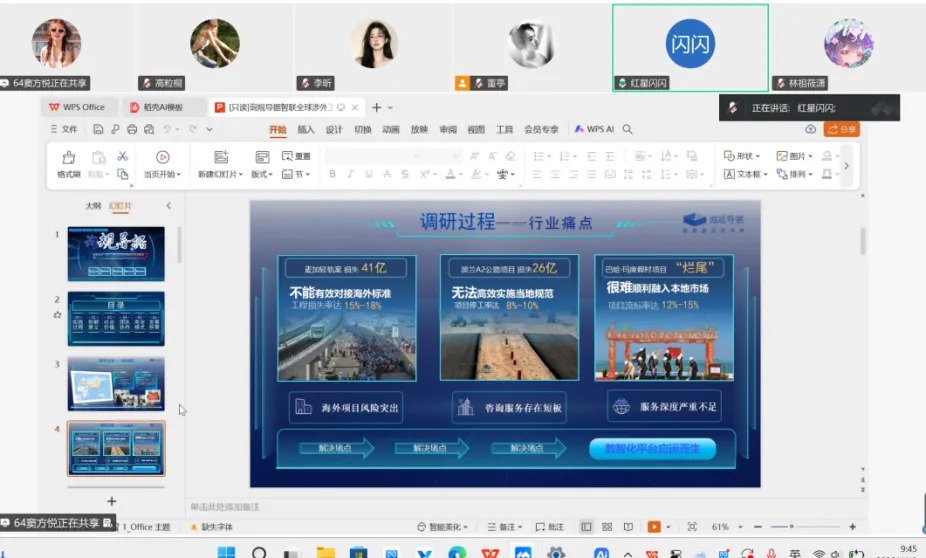Open the zoom percentage 61% dropdown
The height and width of the screenshot is (558, 926).
click(x=727, y=526)
